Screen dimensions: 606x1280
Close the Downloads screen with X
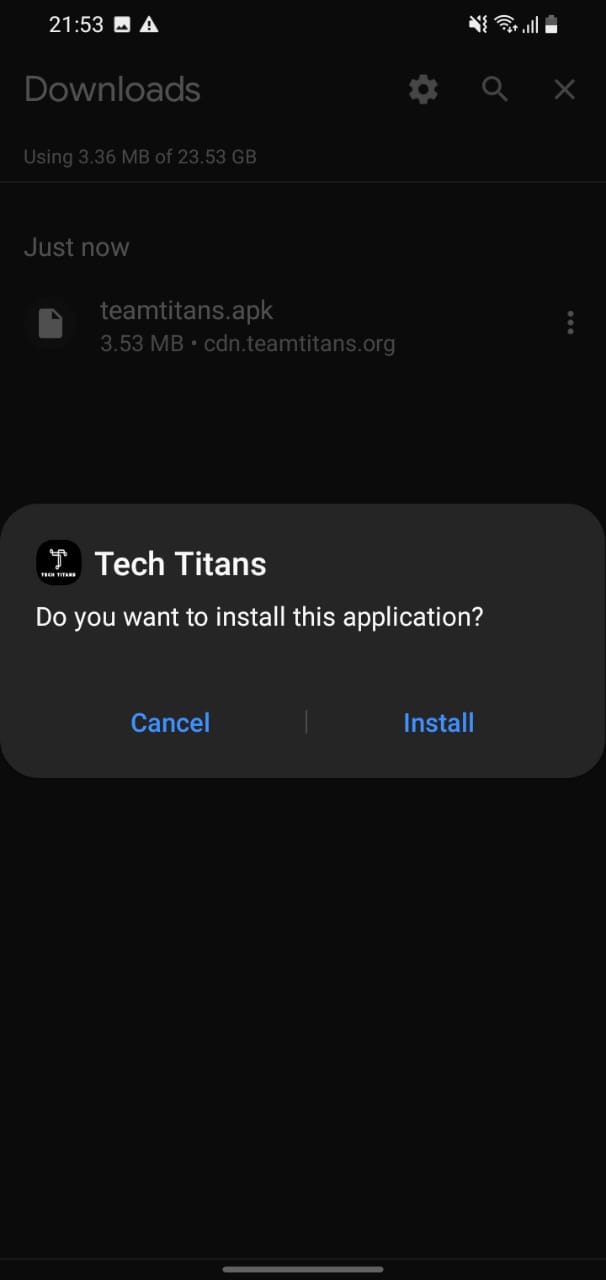tap(565, 90)
